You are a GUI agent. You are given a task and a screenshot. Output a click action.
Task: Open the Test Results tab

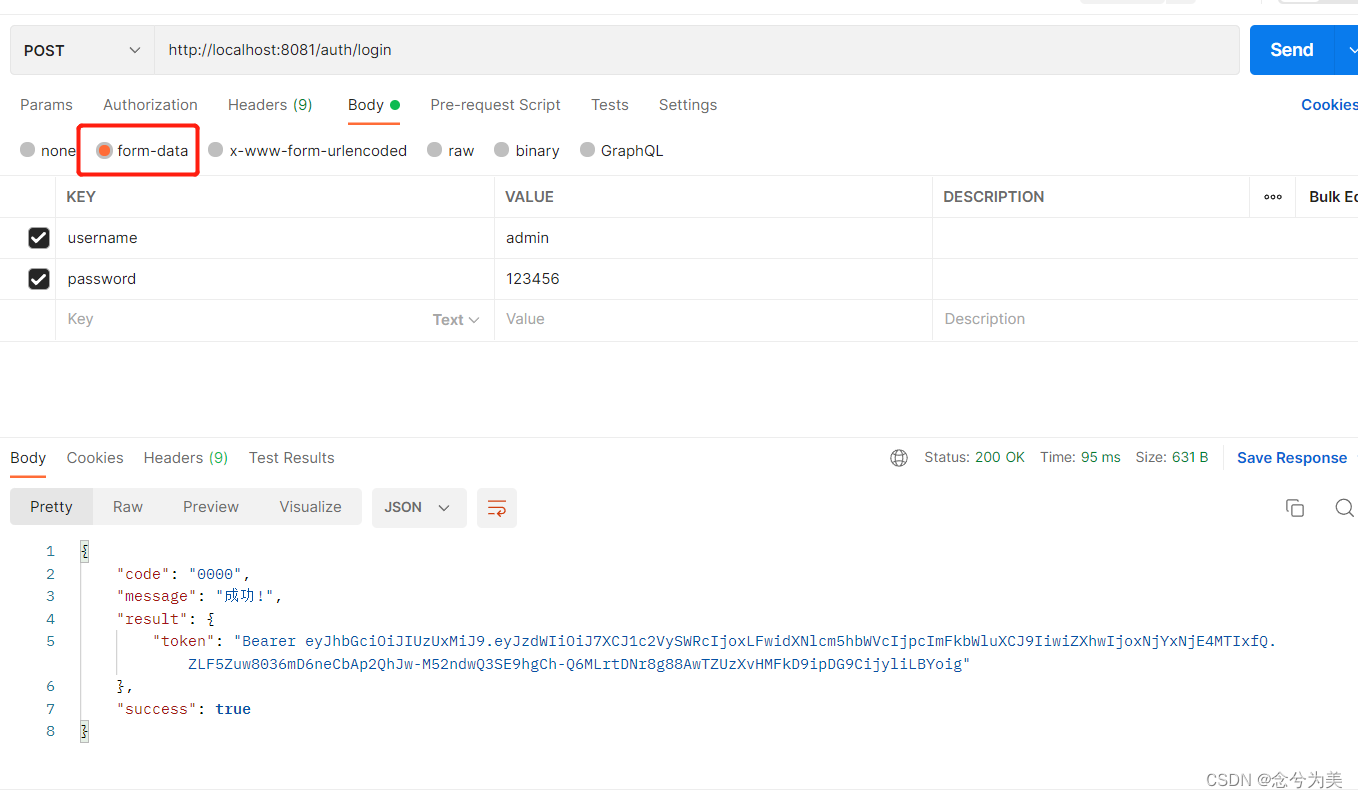[x=292, y=458]
